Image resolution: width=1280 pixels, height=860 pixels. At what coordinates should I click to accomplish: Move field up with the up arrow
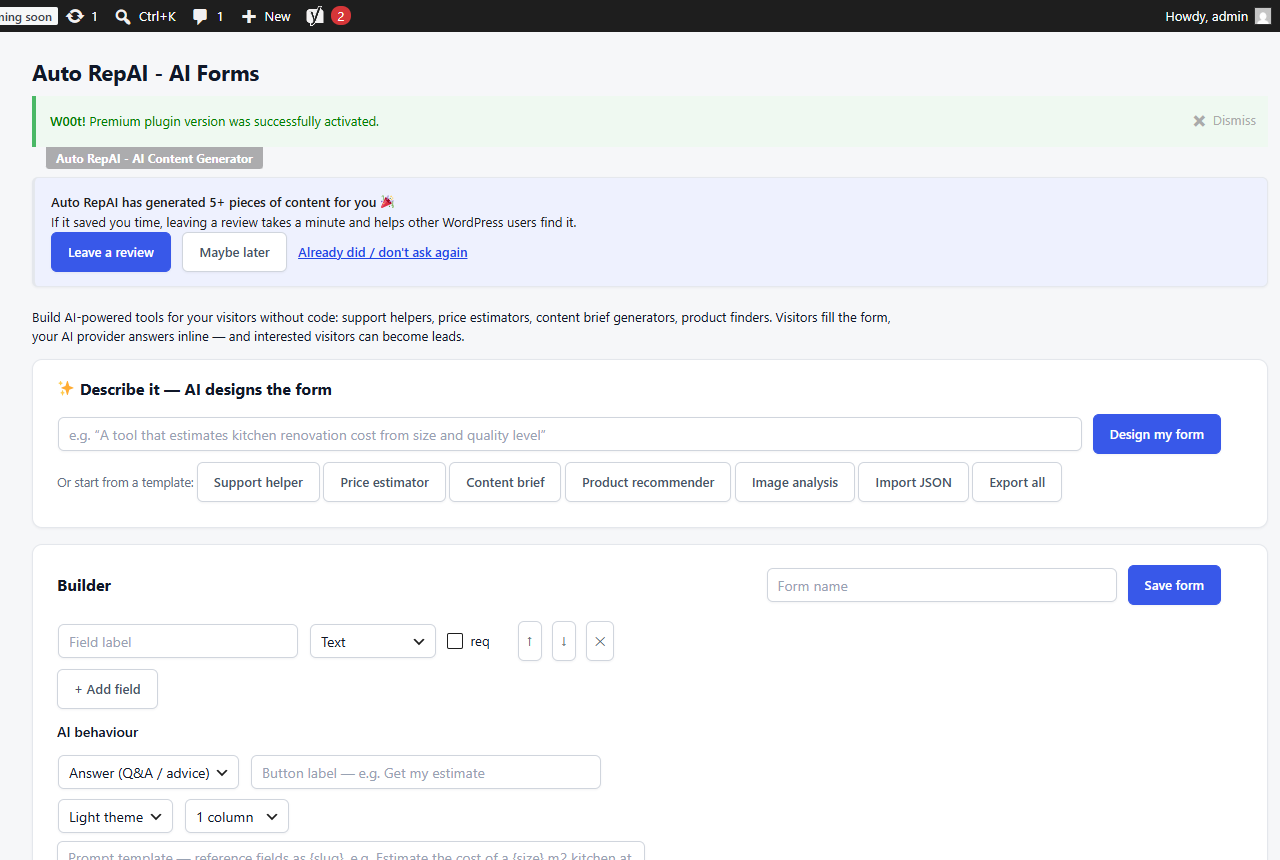pos(530,641)
